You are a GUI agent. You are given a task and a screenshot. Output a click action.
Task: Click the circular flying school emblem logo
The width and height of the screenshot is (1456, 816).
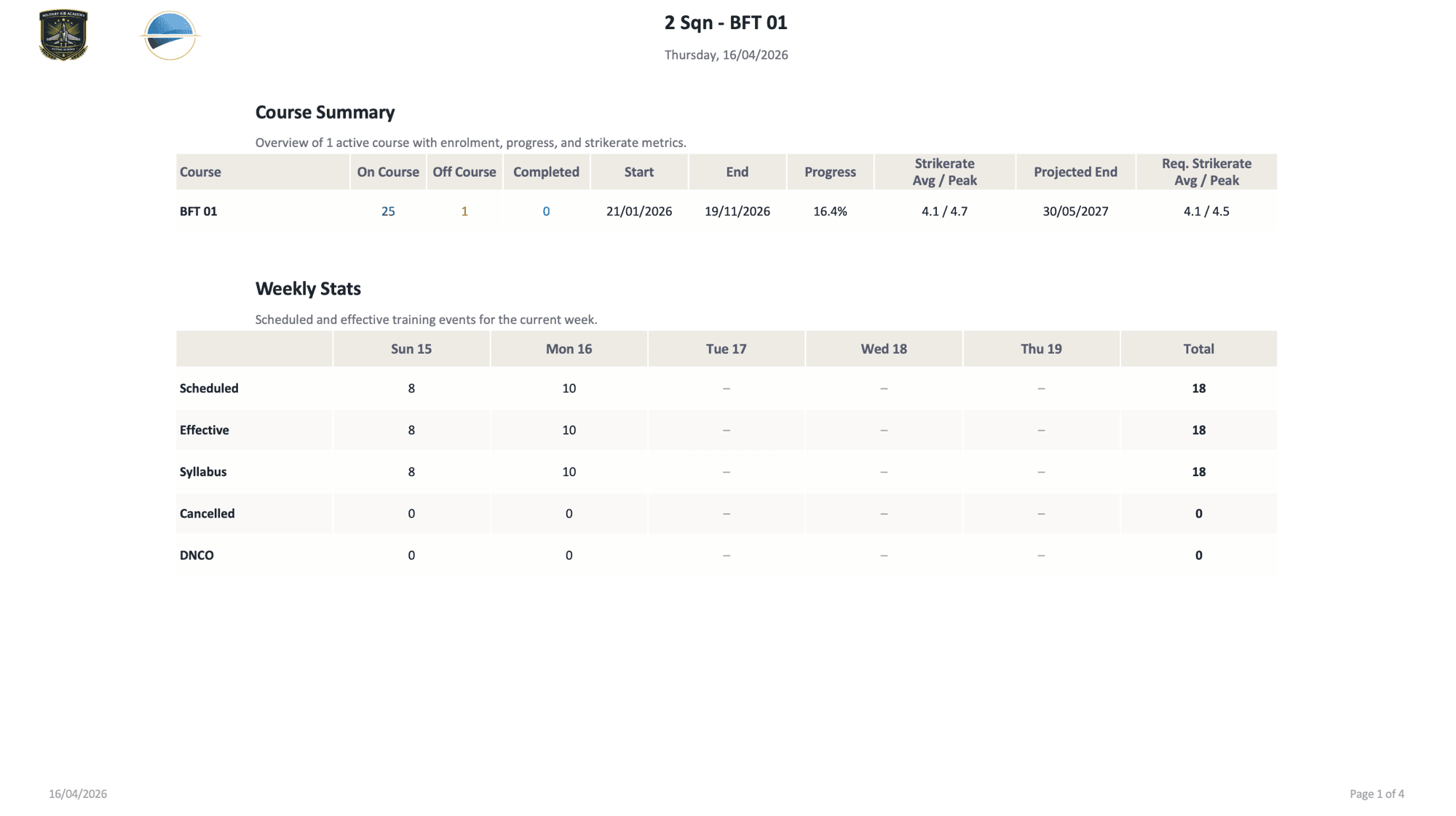tap(170, 35)
